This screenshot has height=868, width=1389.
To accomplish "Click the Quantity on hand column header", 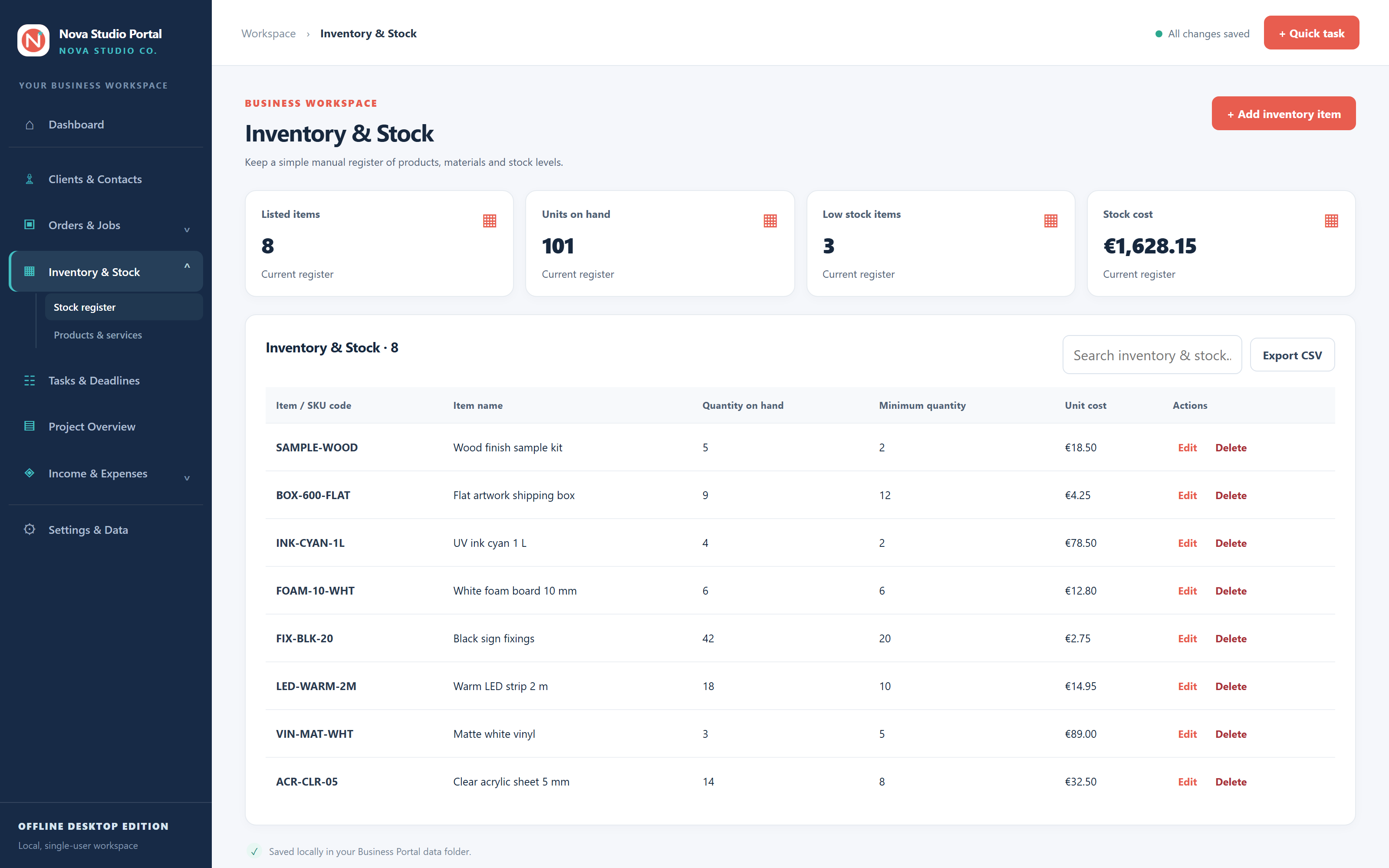I will click(x=743, y=405).
